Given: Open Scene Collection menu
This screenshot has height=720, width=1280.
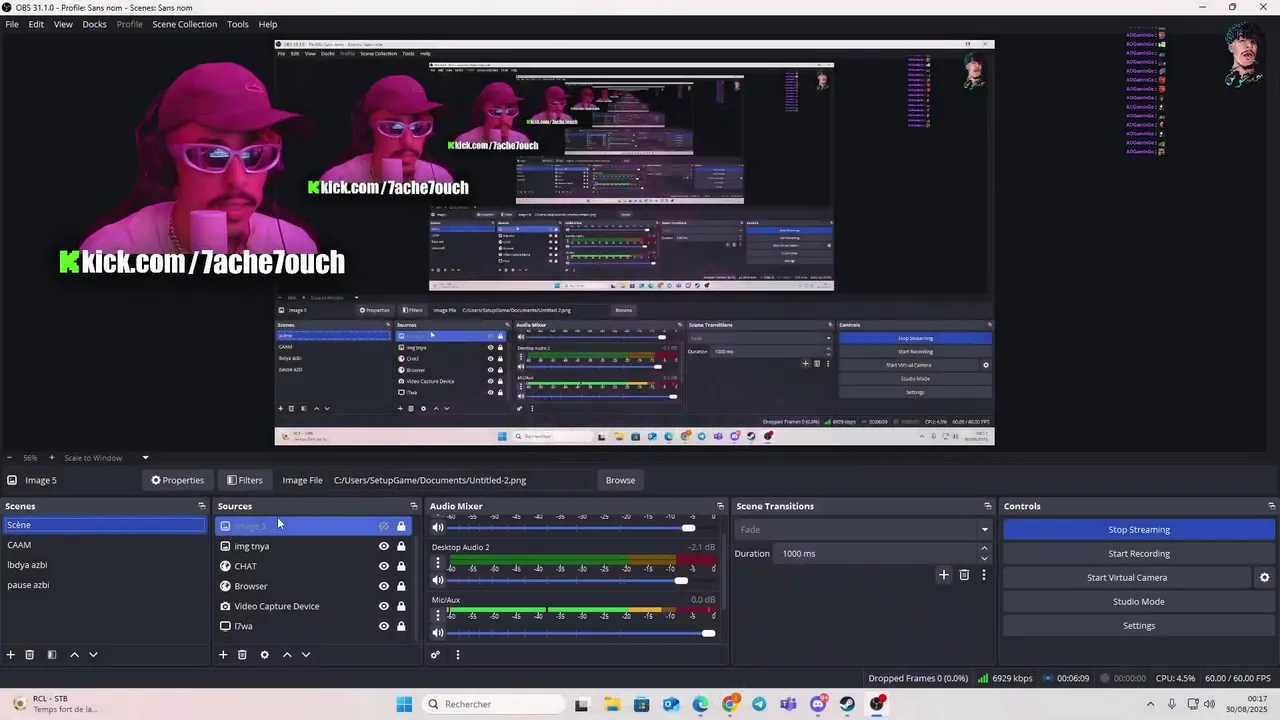Looking at the screenshot, I should [x=184, y=24].
